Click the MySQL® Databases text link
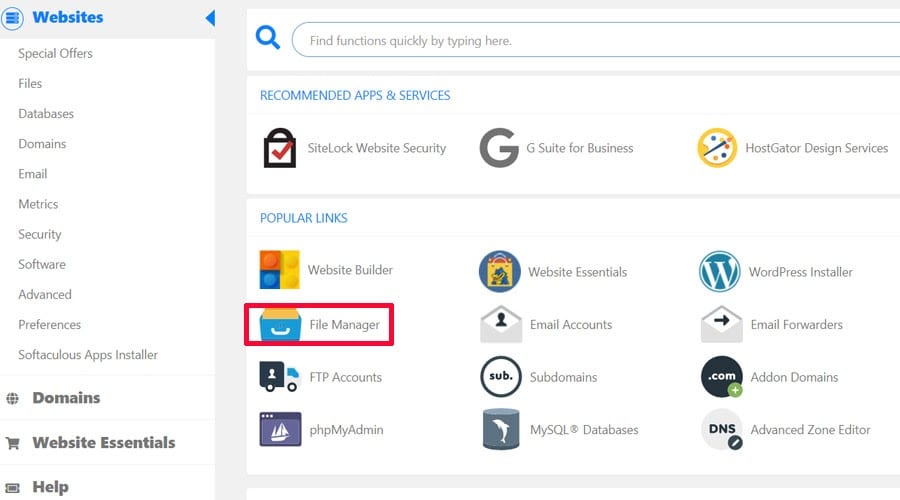 tap(584, 429)
